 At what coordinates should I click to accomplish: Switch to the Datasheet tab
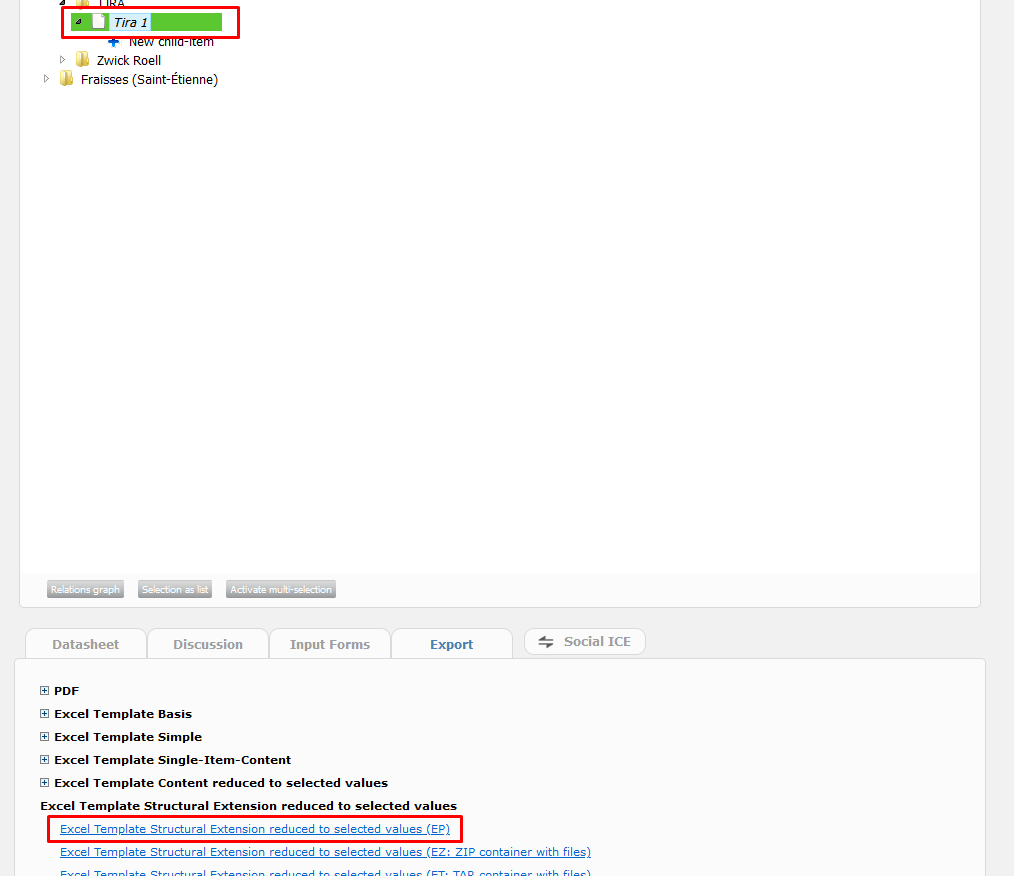(86, 644)
